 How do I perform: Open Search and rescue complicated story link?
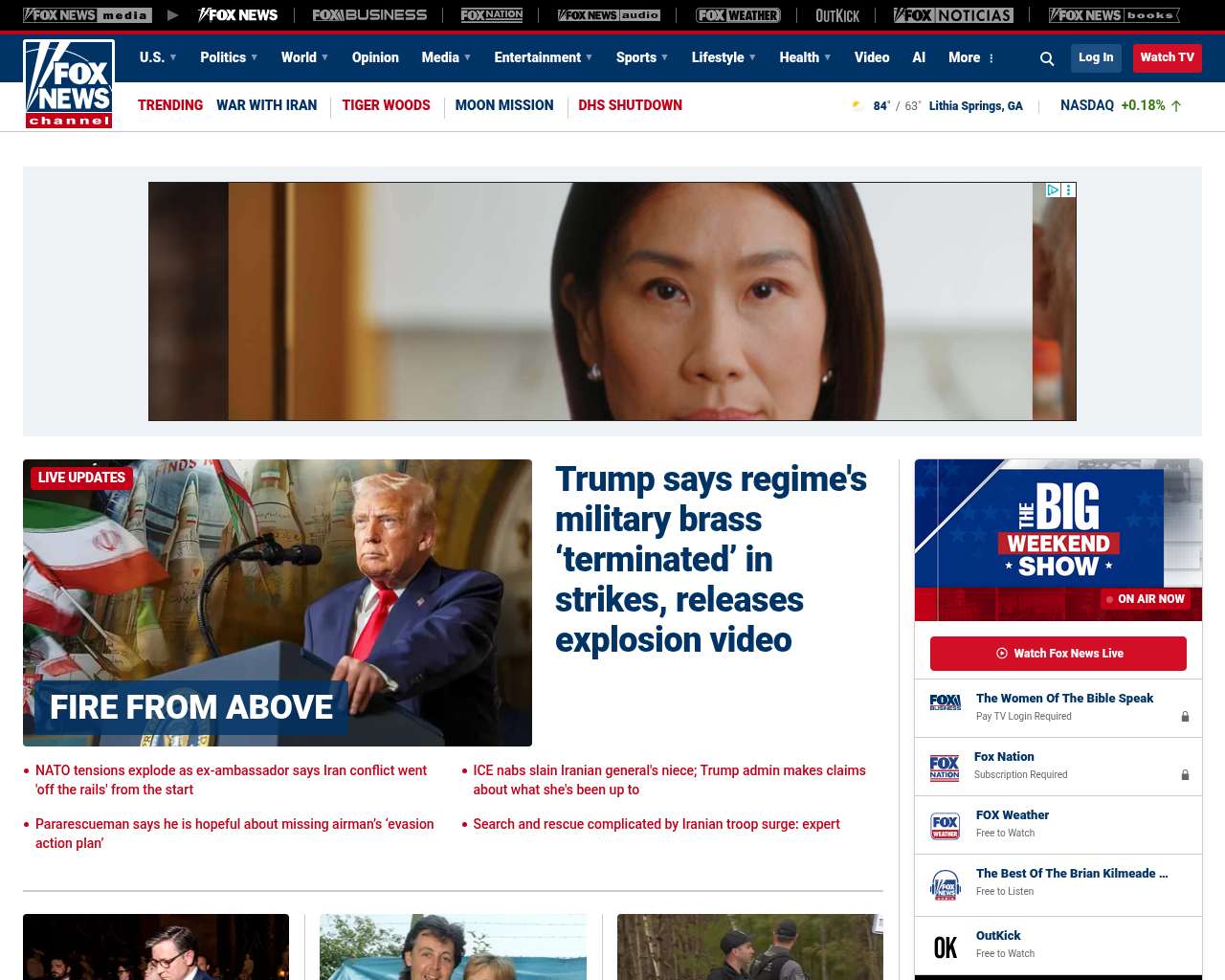(657, 824)
